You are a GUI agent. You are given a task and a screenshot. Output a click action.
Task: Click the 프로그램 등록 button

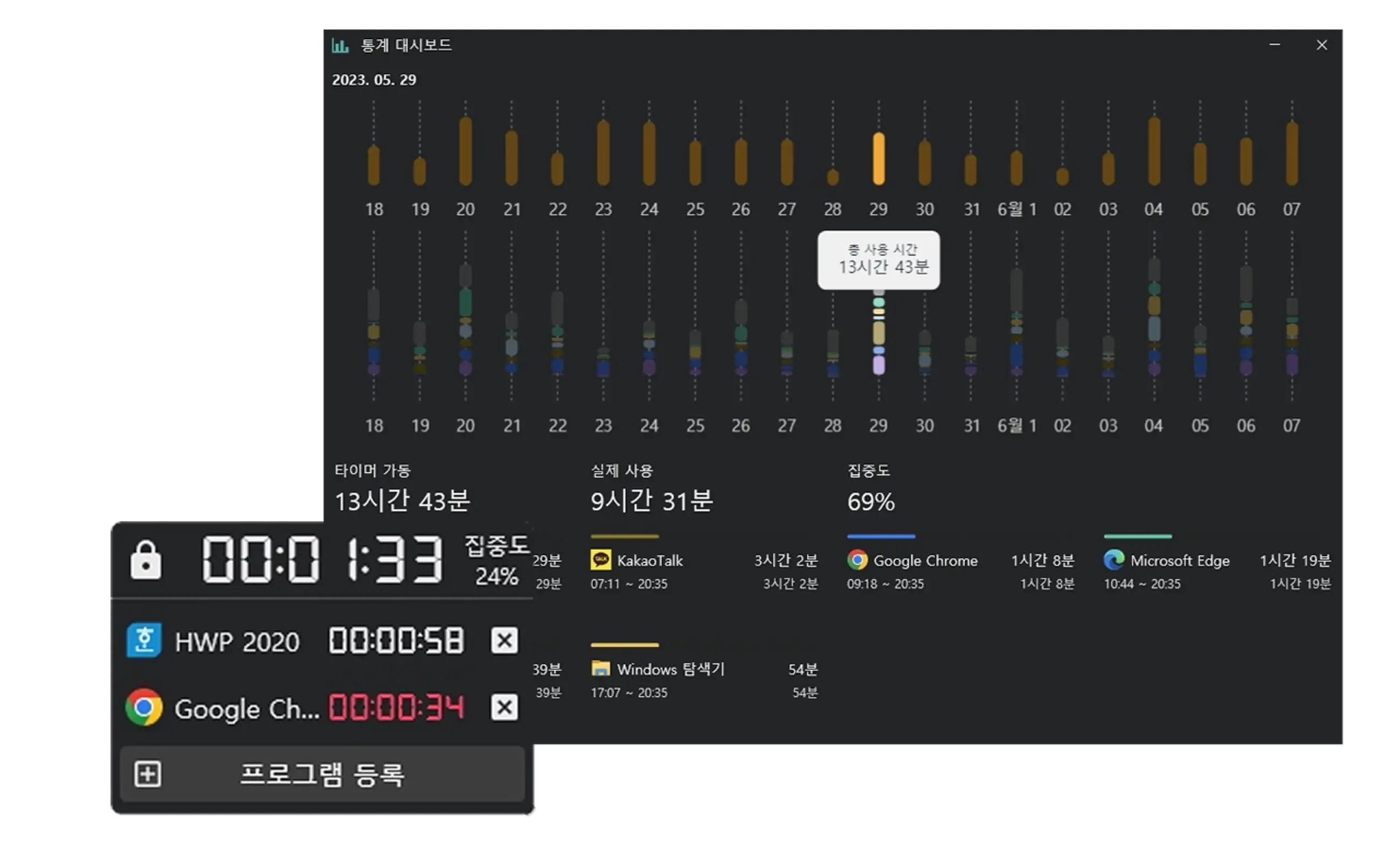tap(322, 774)
